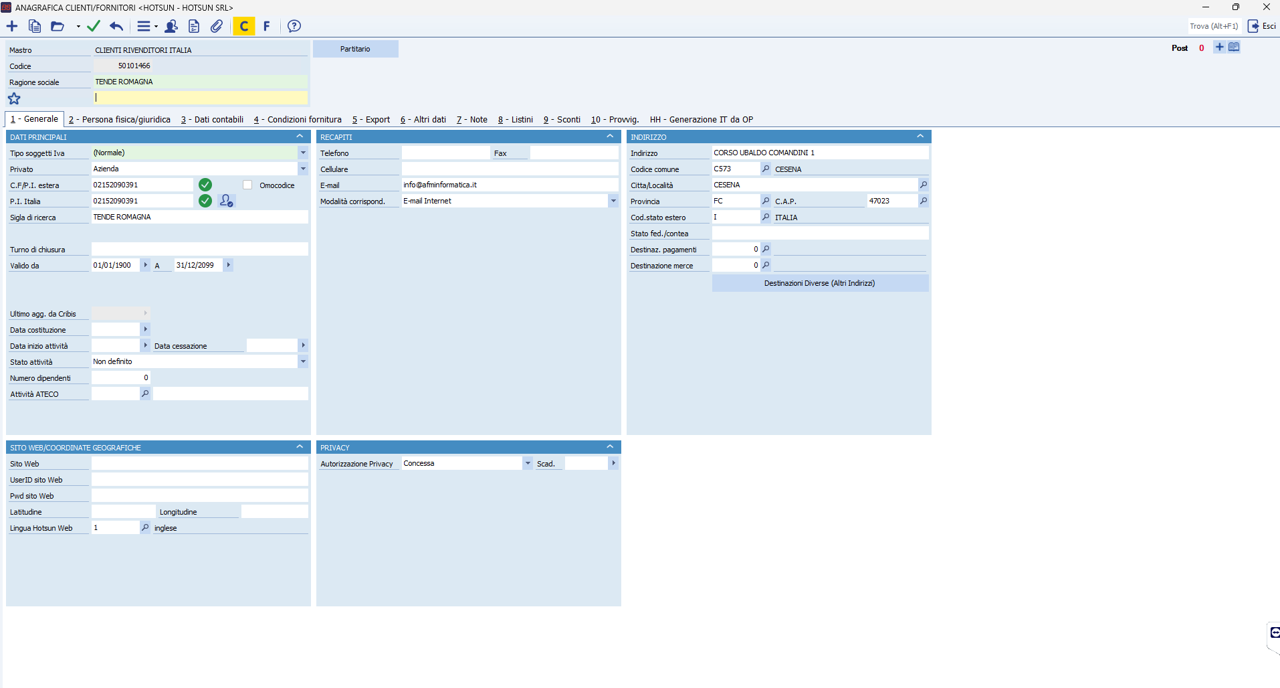The image size is (1280, 688).
Task: Click the Telefono input field
Action: tap(445, 153)
